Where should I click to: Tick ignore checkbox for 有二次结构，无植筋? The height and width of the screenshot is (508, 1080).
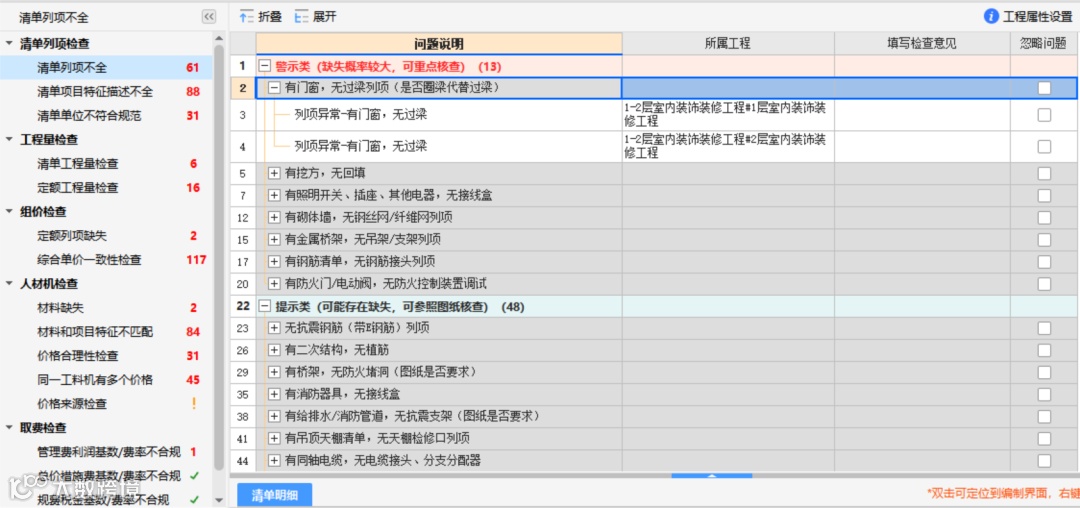click(x=1044, y=350)
